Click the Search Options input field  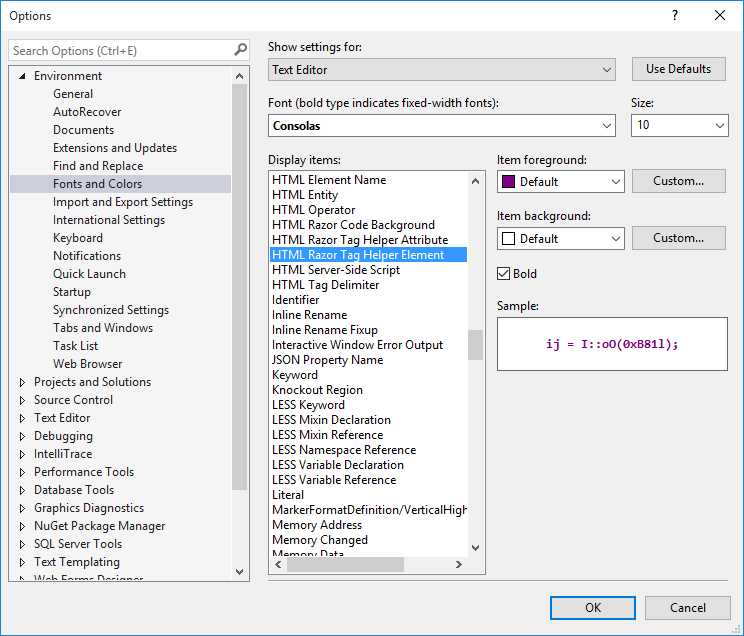click(x=121, y=50)
